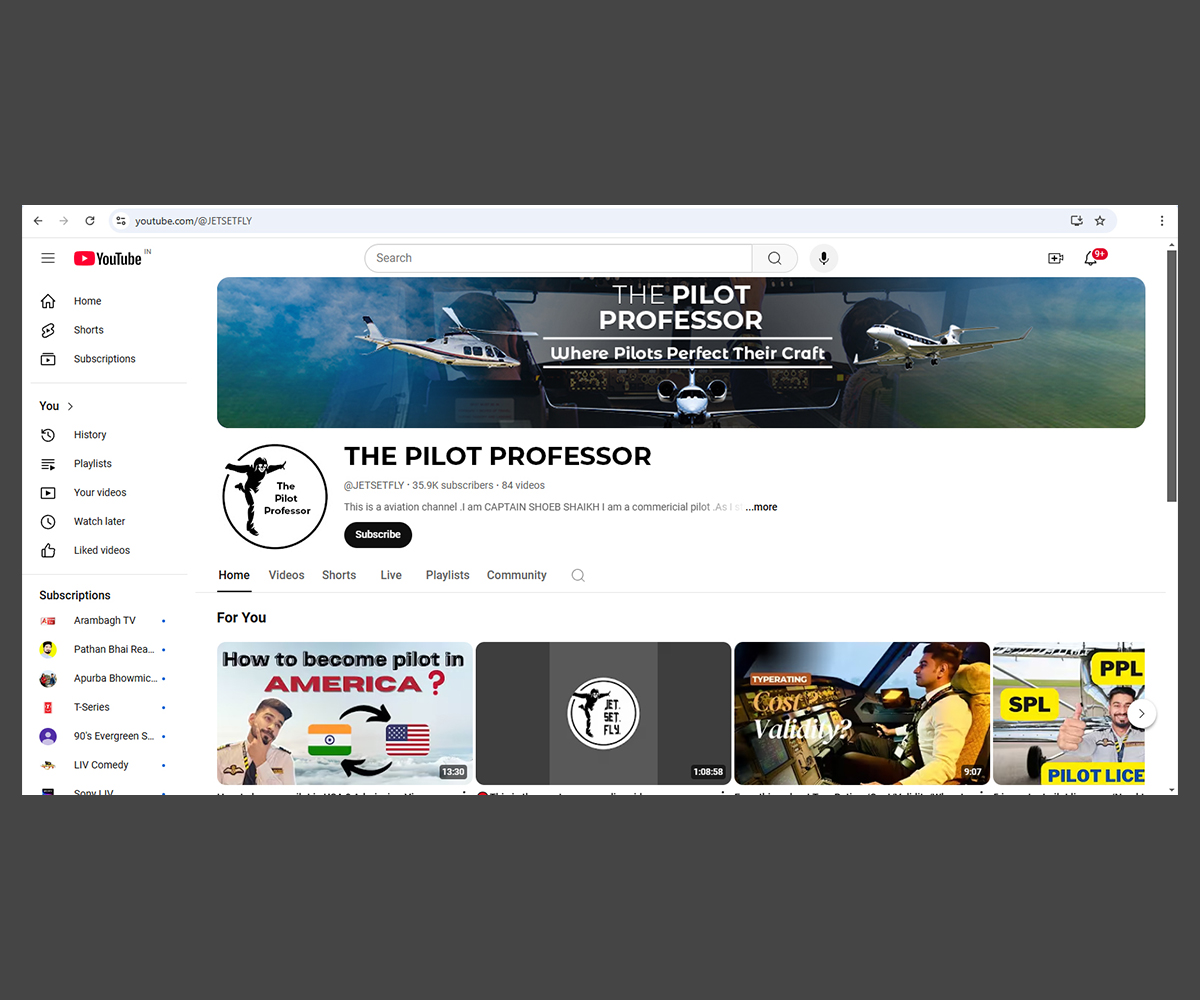Open the YouTube hamburger guide menu
The height and width of the screenshot is (1000, 1200).
coord(48,258)
